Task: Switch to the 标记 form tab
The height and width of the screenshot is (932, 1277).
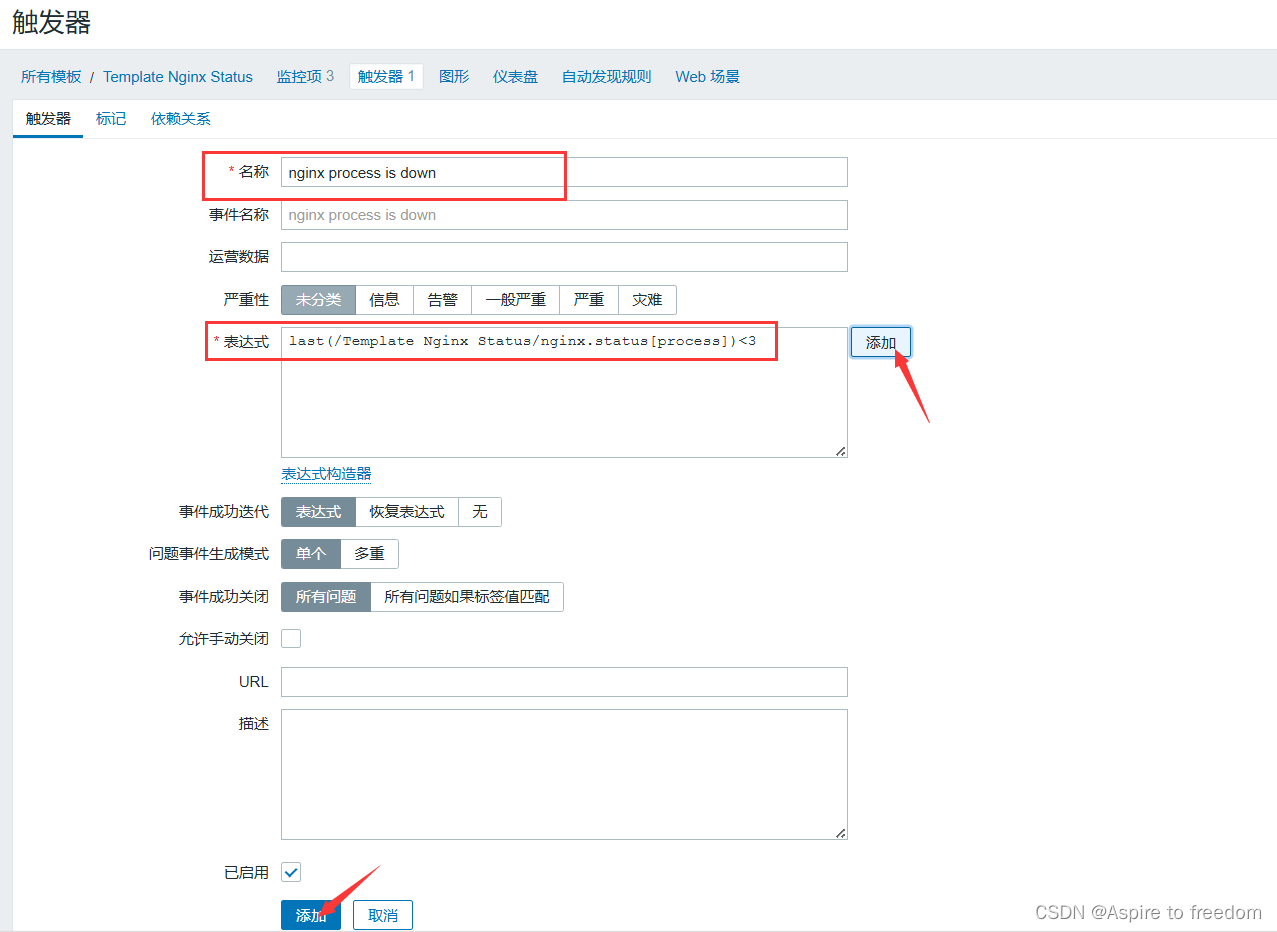Action: point(111,119)
